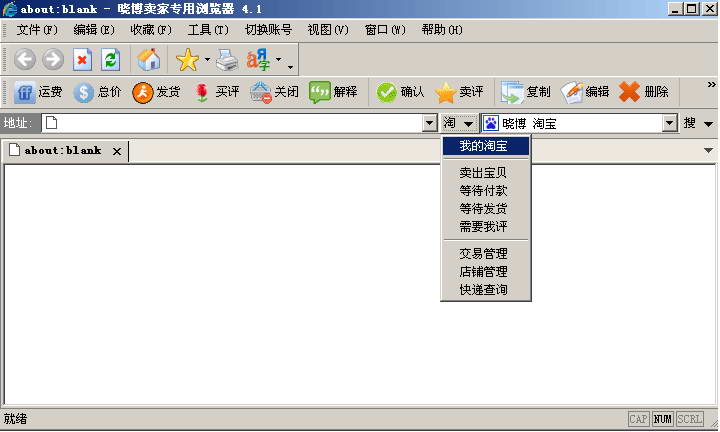Image resolution: width=720 pixels, height=432 pixels.
Task: Expand the search box dropdown arrow
Action: (x=669, y=123)
